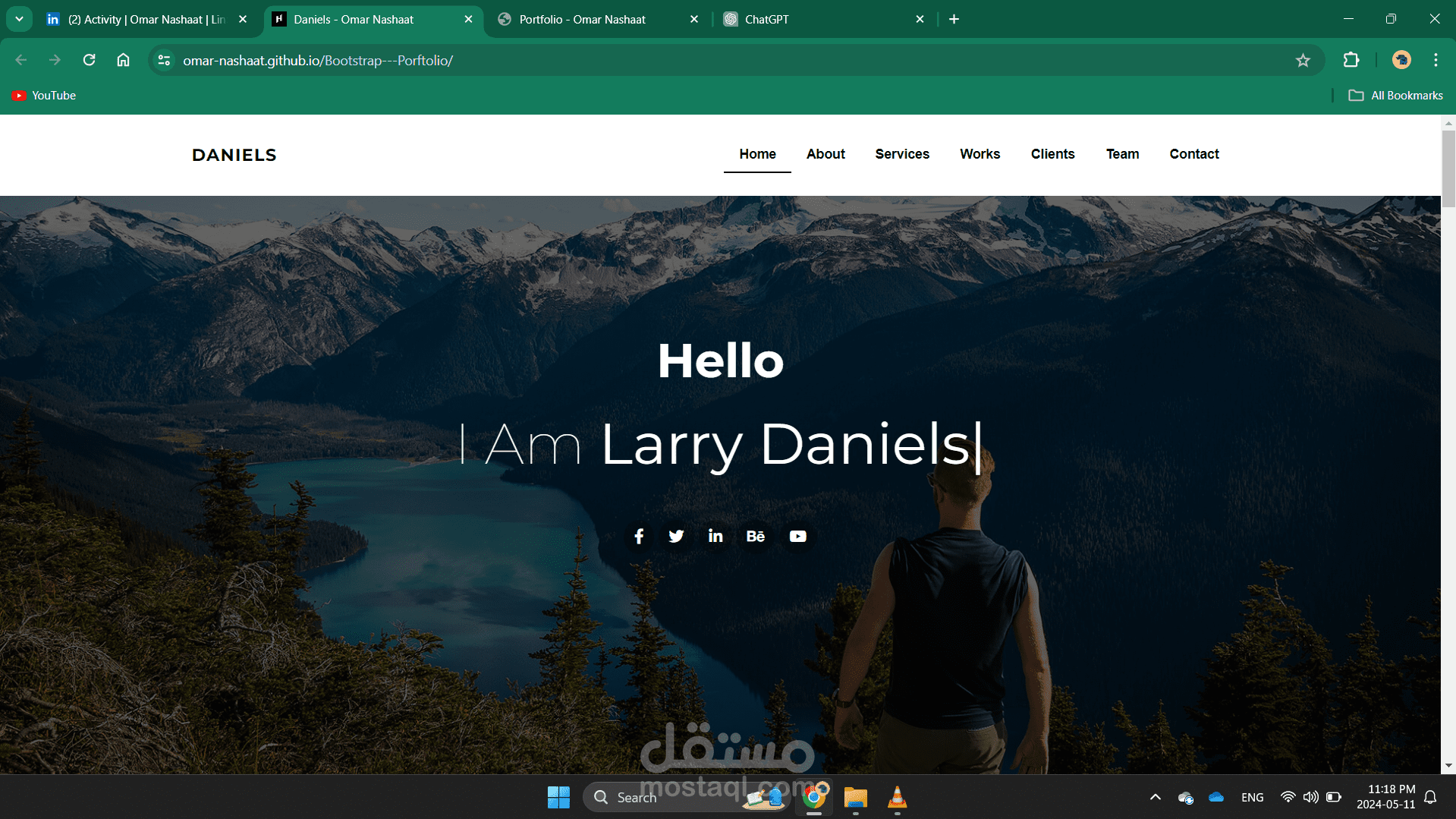Navigate to the Team section
The image size is (1456, 819).
point(1122,154)
